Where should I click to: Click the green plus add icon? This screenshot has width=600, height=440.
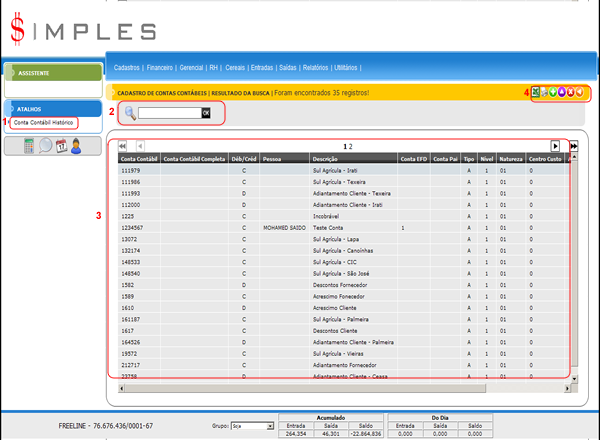pos(554,93)
